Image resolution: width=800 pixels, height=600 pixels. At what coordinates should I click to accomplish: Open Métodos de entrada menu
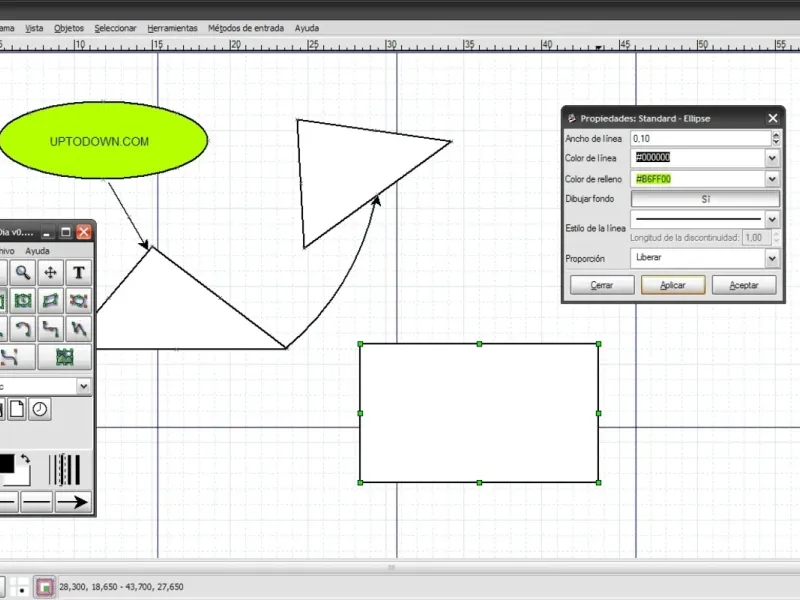(x=246, y=28)
